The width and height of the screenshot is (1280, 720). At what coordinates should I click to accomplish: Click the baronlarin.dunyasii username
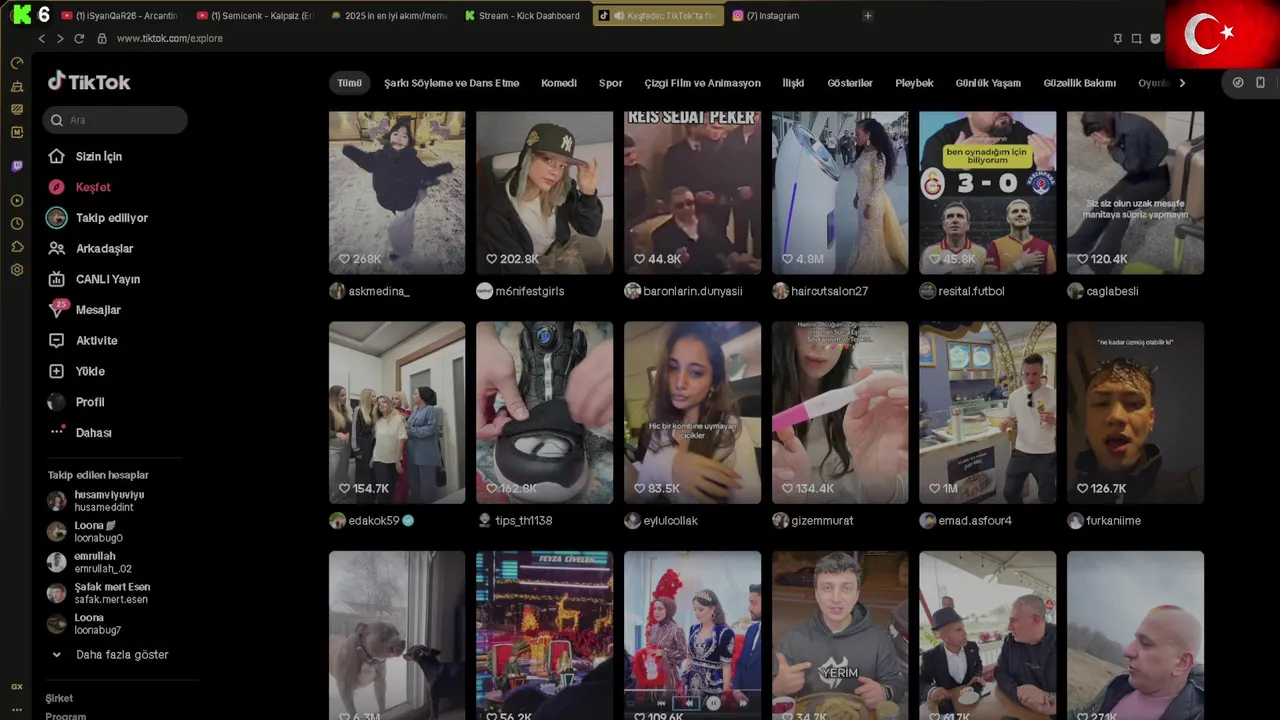(x=693, y=291)
